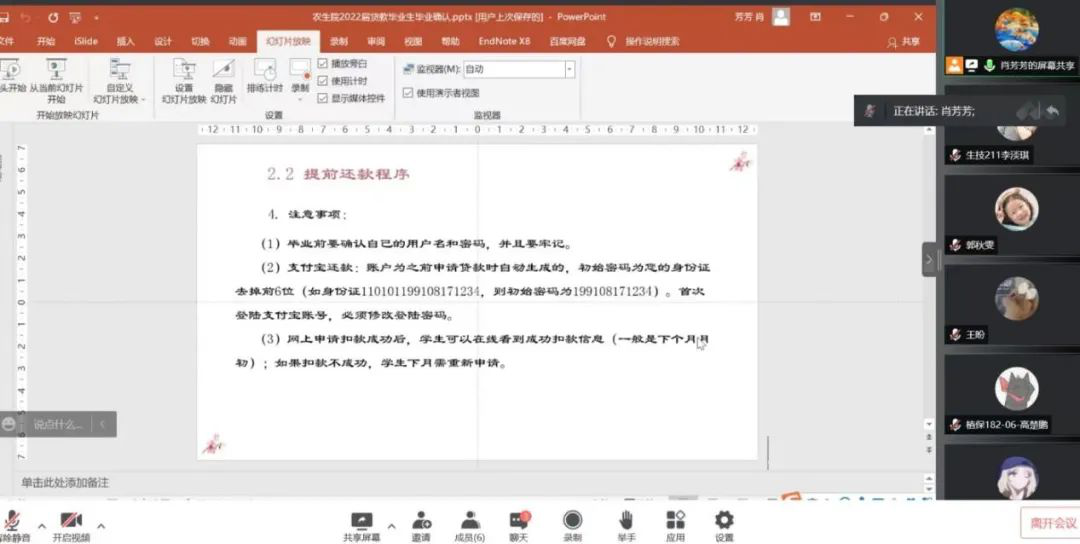Click 排练计时 rehearse timings icon
Viewport: 1080px width, 544px height.
coord(264,71)
